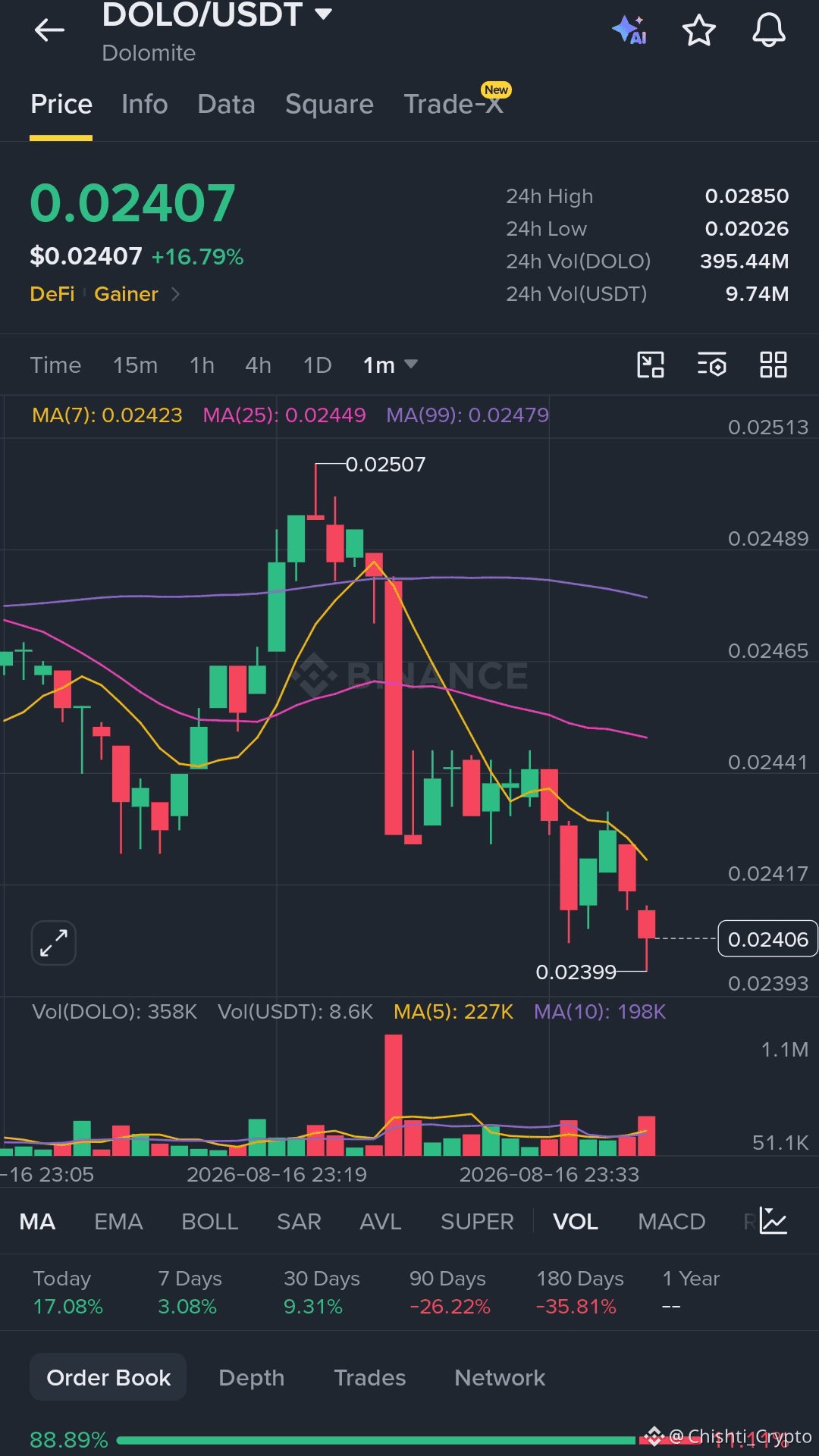
Task: Tap the chart high label 0.02507
Action: [x=385, y=464]
